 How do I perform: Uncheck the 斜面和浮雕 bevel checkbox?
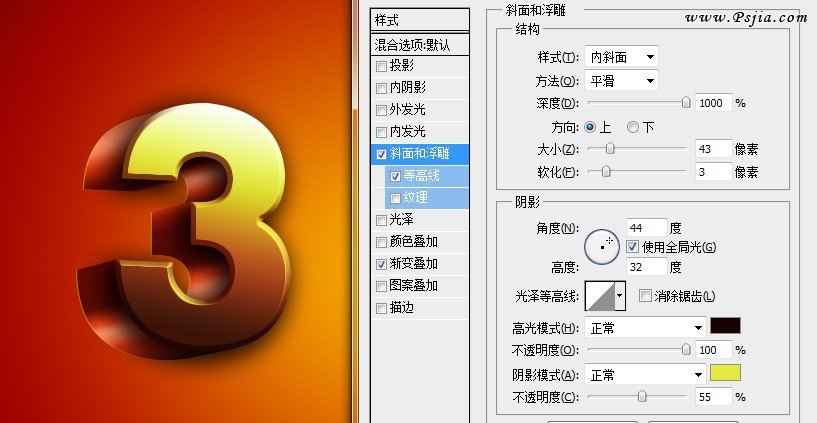tap(381, 154)
